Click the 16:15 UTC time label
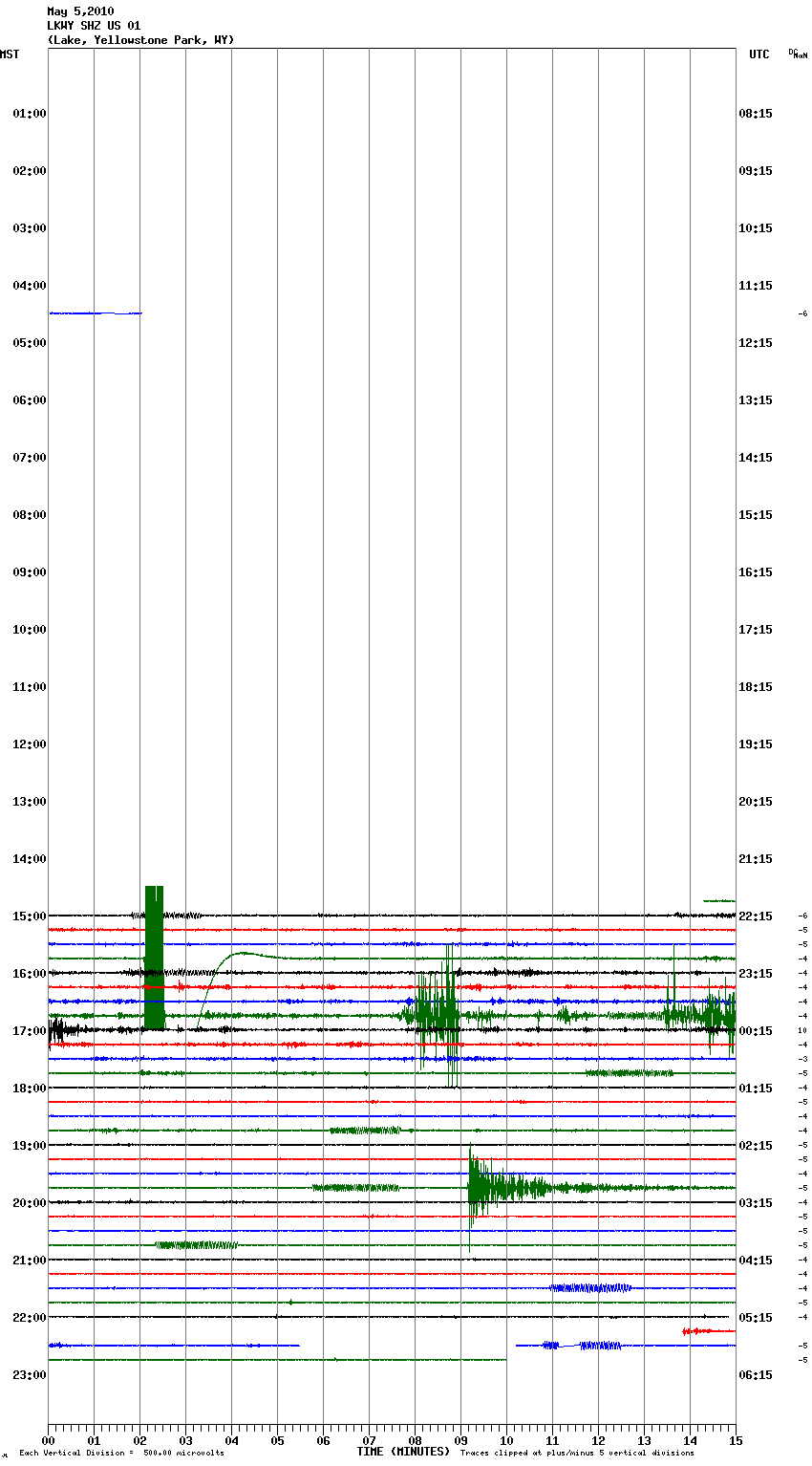Viewport: 812px width, 1466px height. click(756, 572)
